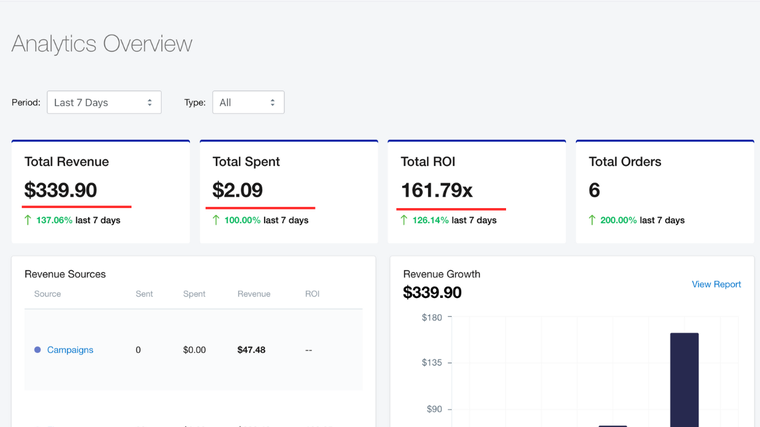Click the green up arrow beside 137.06%
This screenshot has width=760, height=427.
[x=28, y=220]
